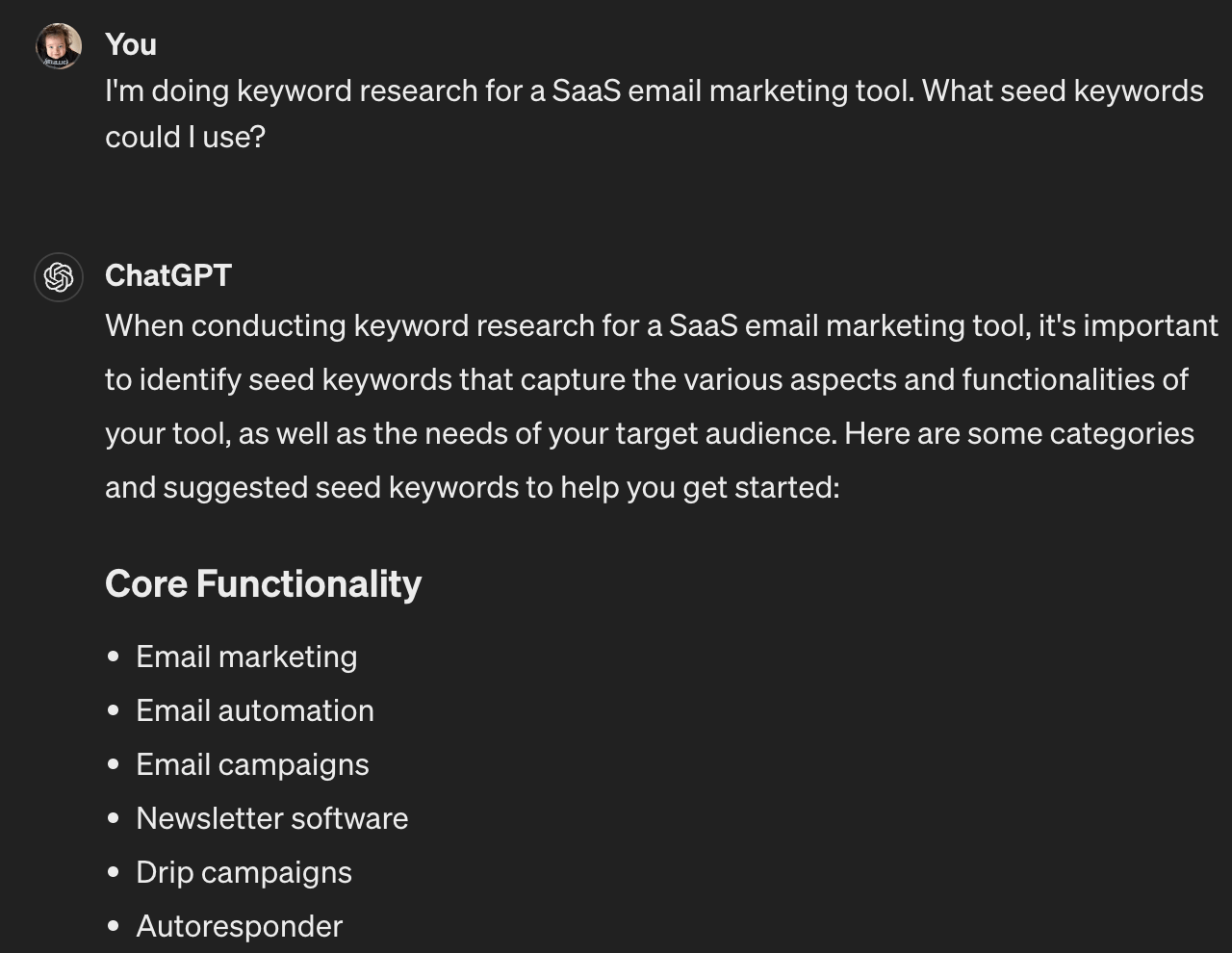The height and width of the screenshot is (953, 1232).
Task: Click the "ChatGPT" sender name
Action: tap(168, 275)
